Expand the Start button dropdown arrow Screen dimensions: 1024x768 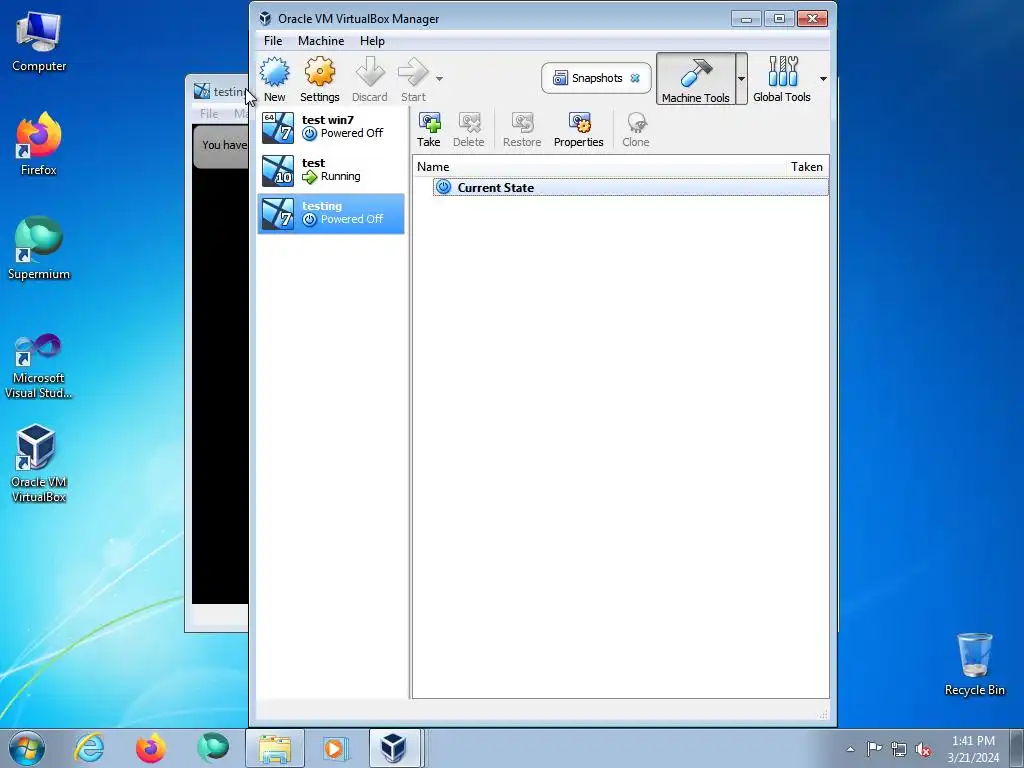pos(440,79)
